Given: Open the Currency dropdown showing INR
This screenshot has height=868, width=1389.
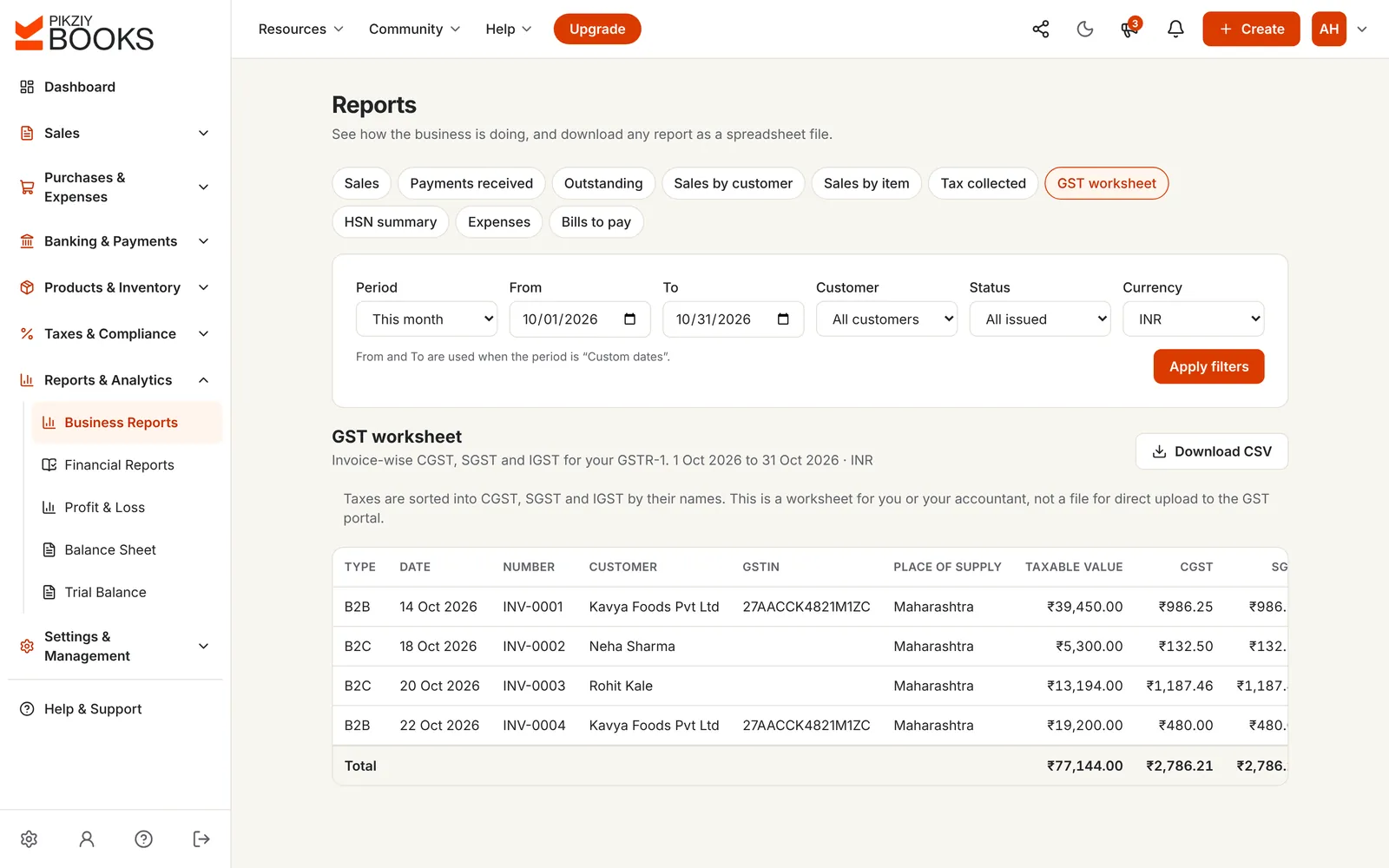Looking at the screenshot, I should [1193, 319].
